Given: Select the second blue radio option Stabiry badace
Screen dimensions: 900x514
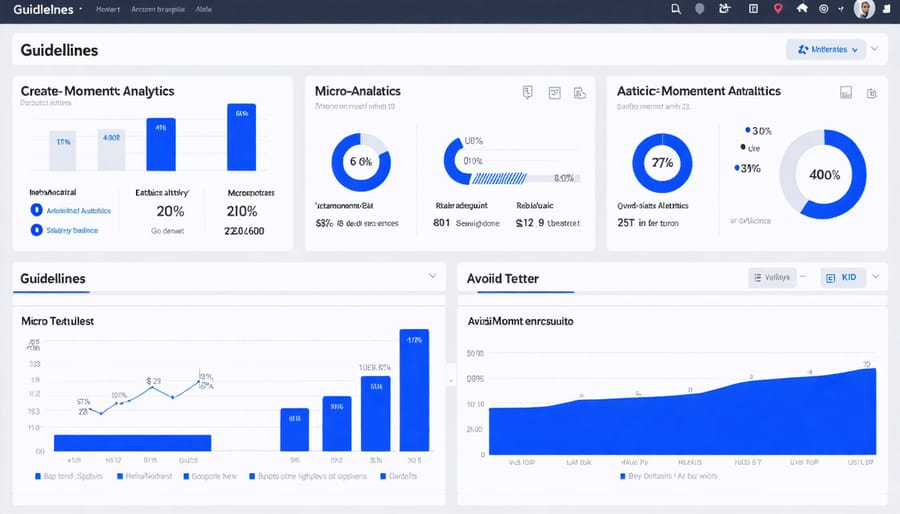Looking at the screenshot, I should (36, 230).
